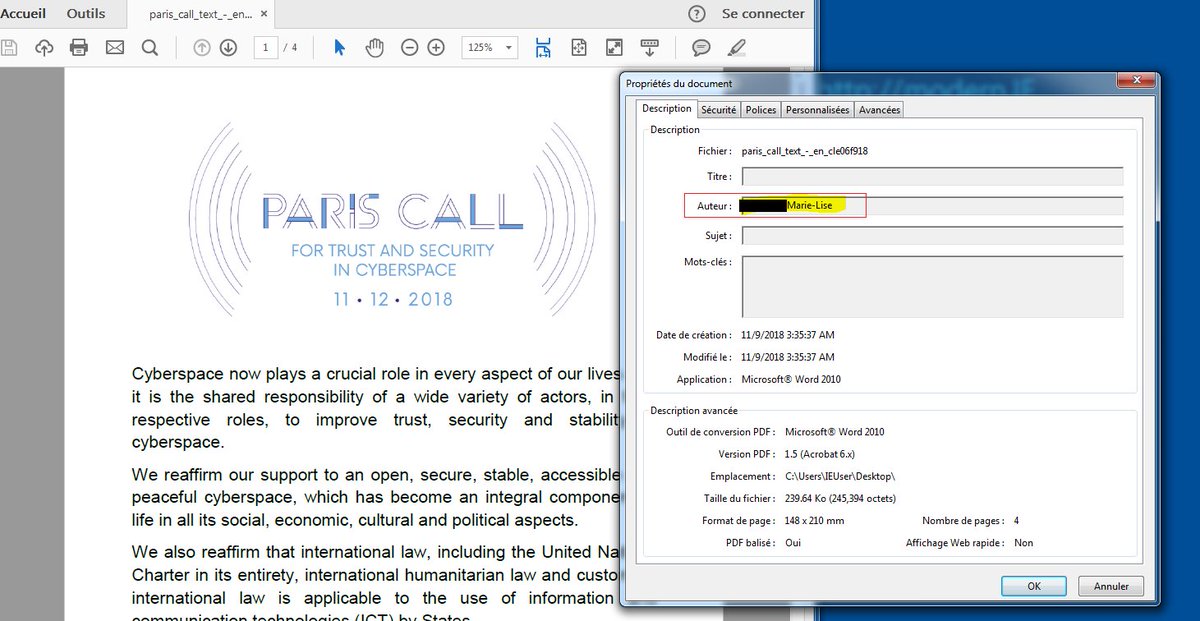Click creation date 11/9/2018 3:35:37 AM
This screenshot has width=1200, height=621.
788,335
